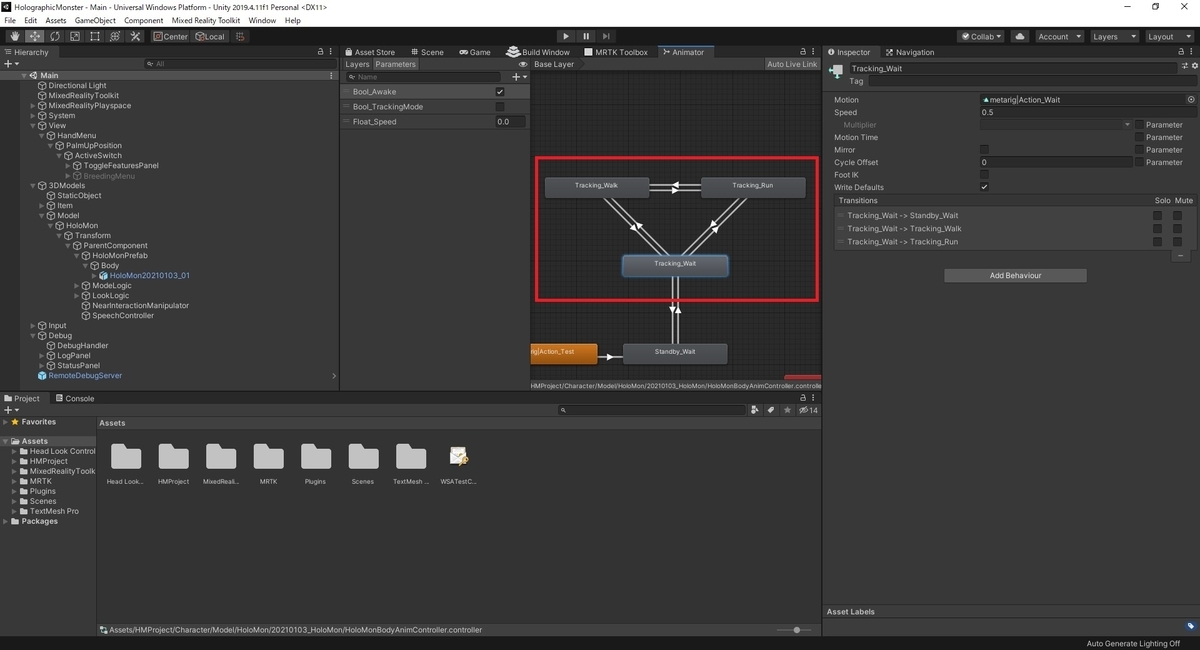The height and width of the screenshot is (650, 1200).
Task: Lock the Inspector panel
Action: tap(1180, 52)
